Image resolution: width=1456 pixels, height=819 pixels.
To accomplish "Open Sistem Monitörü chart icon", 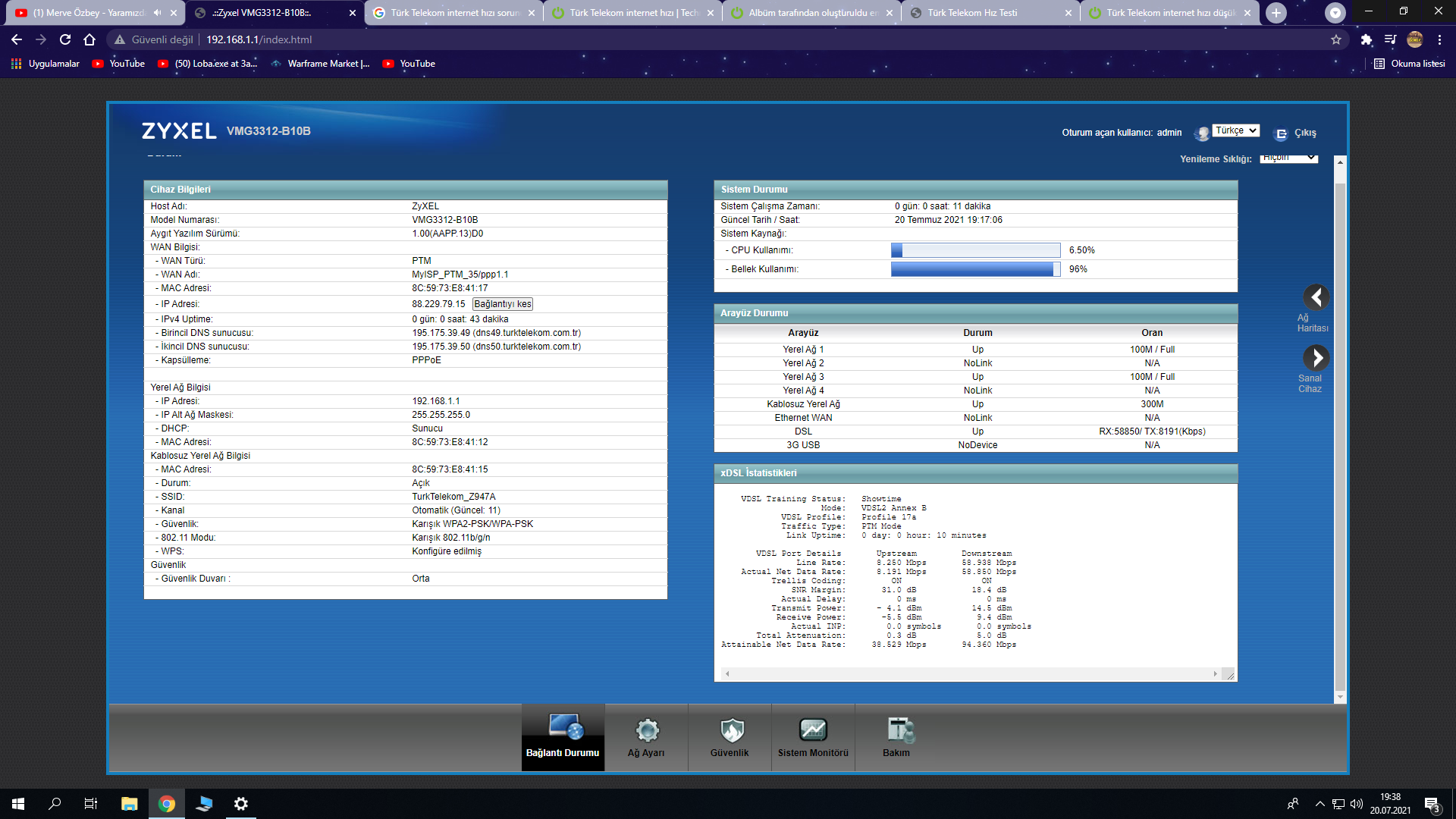I will 813,730.
